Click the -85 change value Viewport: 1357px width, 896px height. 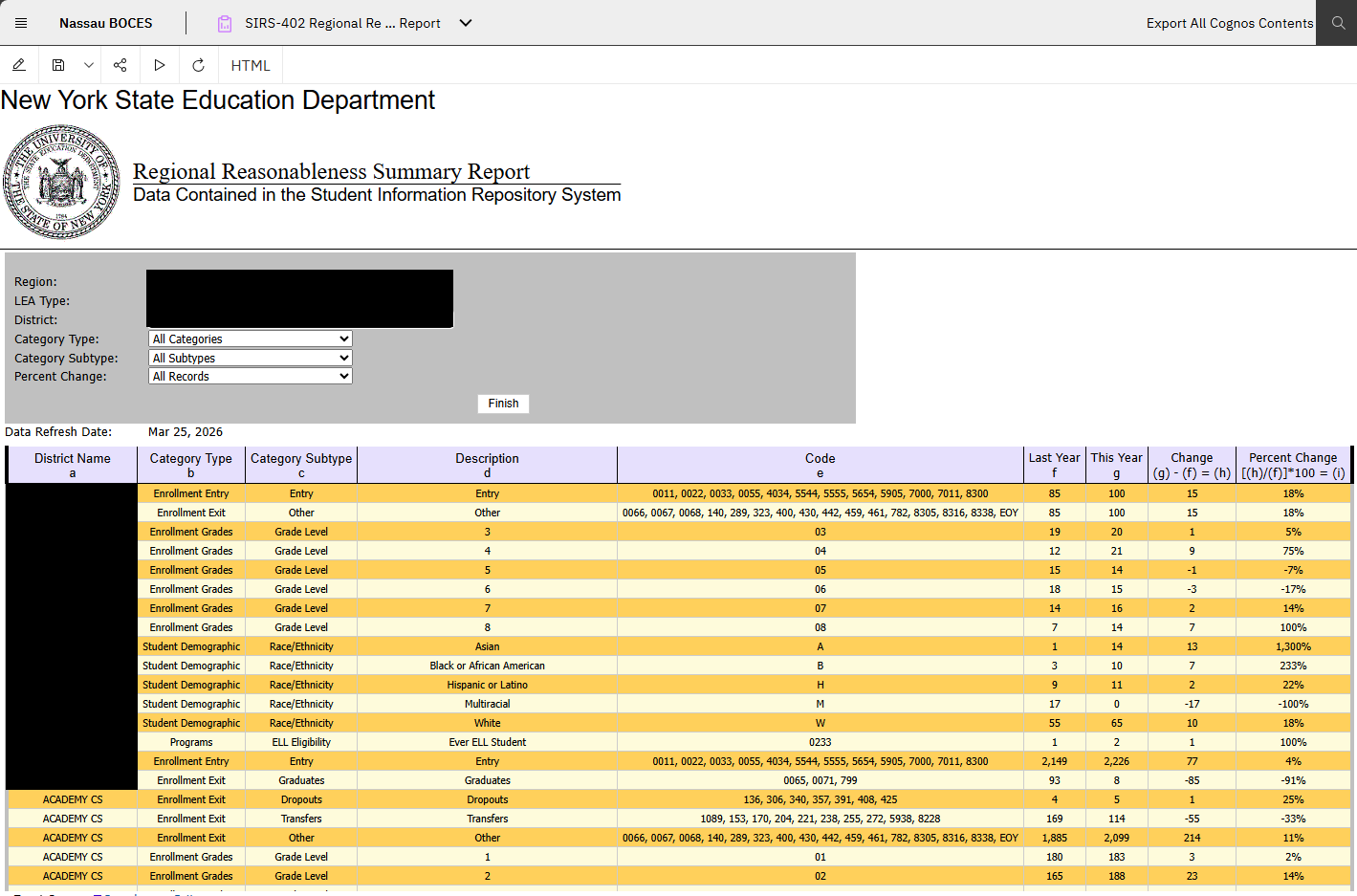point(1192,780)
